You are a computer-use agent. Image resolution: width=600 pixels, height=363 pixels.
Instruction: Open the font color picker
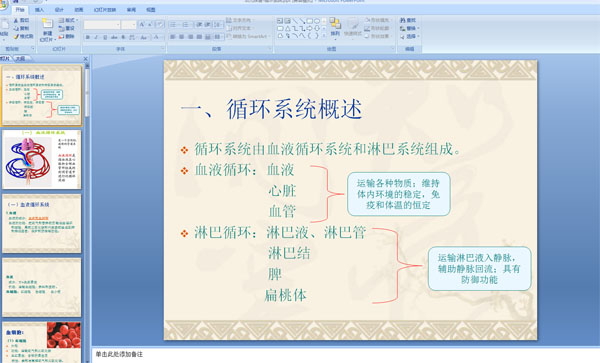coord(157,37)
